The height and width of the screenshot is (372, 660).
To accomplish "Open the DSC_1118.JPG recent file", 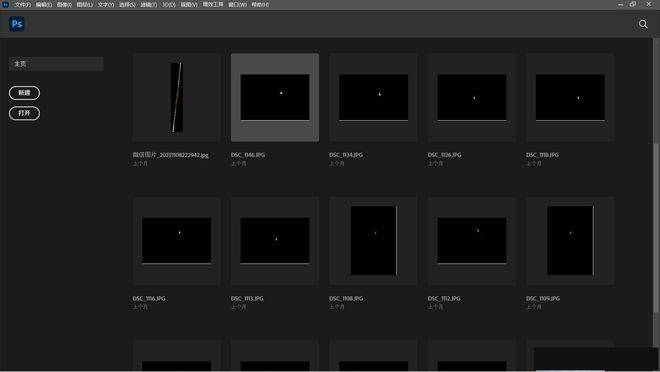I will click(x=570, y=97).
